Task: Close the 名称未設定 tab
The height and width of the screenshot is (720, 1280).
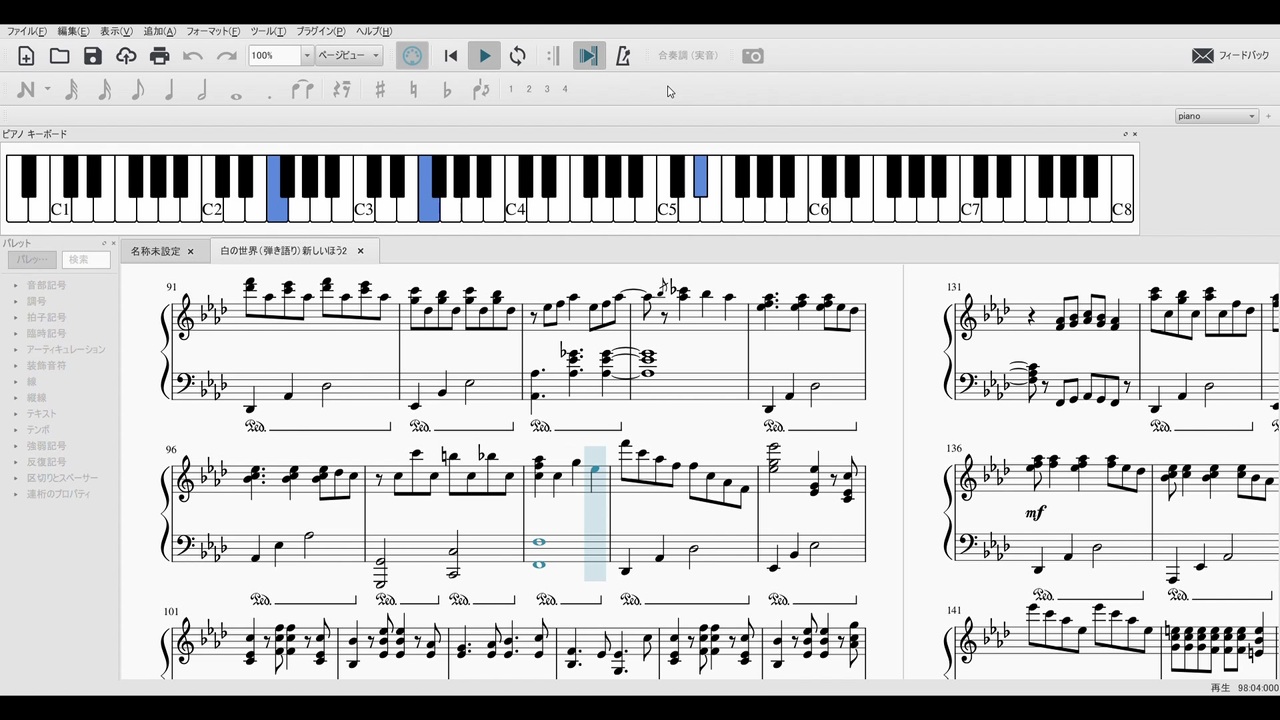Action: pyautogui.click(x=190, y=251)
